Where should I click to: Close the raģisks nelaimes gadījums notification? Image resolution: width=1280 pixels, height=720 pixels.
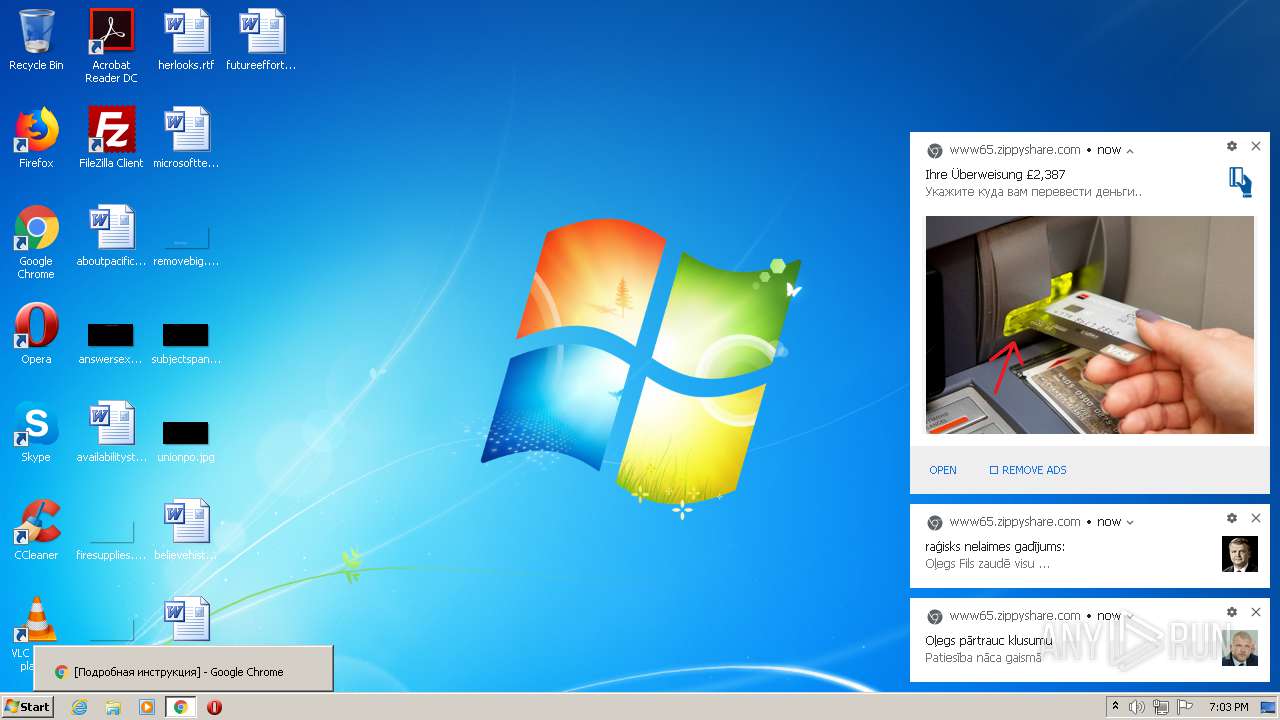point(1256,518)
